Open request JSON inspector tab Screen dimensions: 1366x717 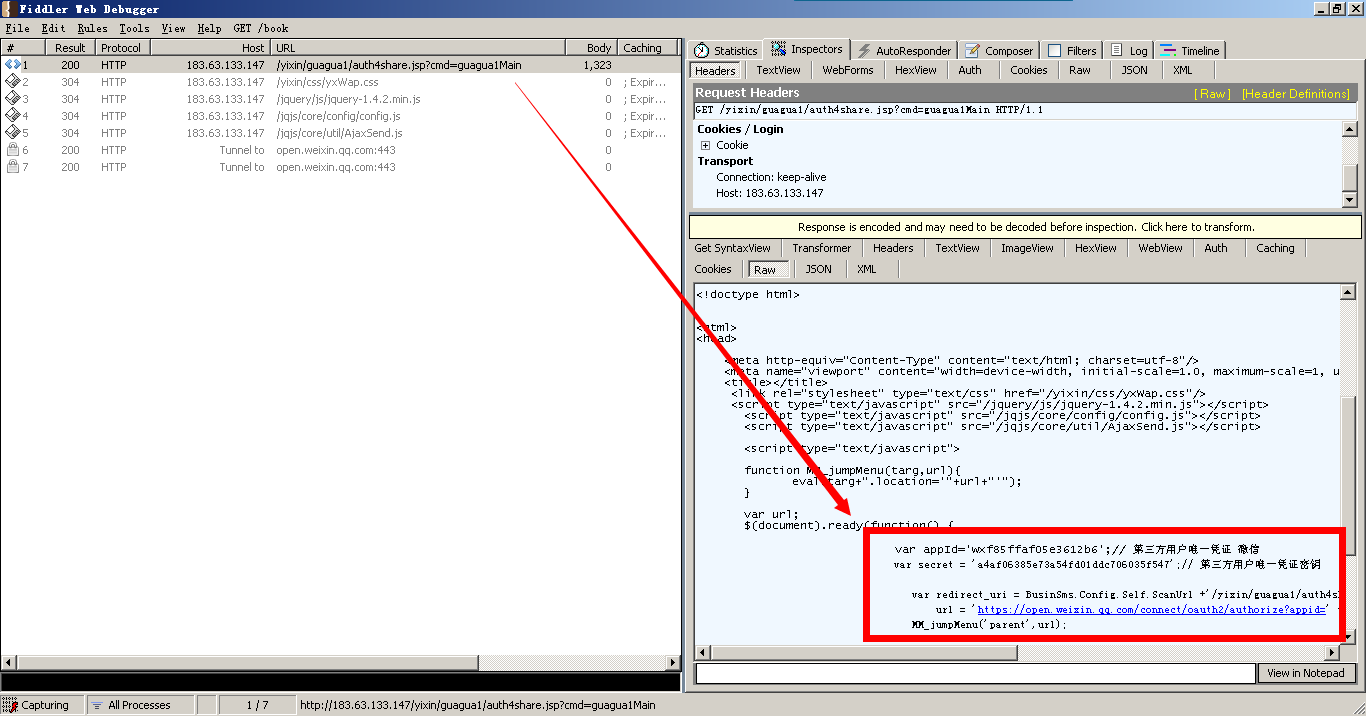1134,70
